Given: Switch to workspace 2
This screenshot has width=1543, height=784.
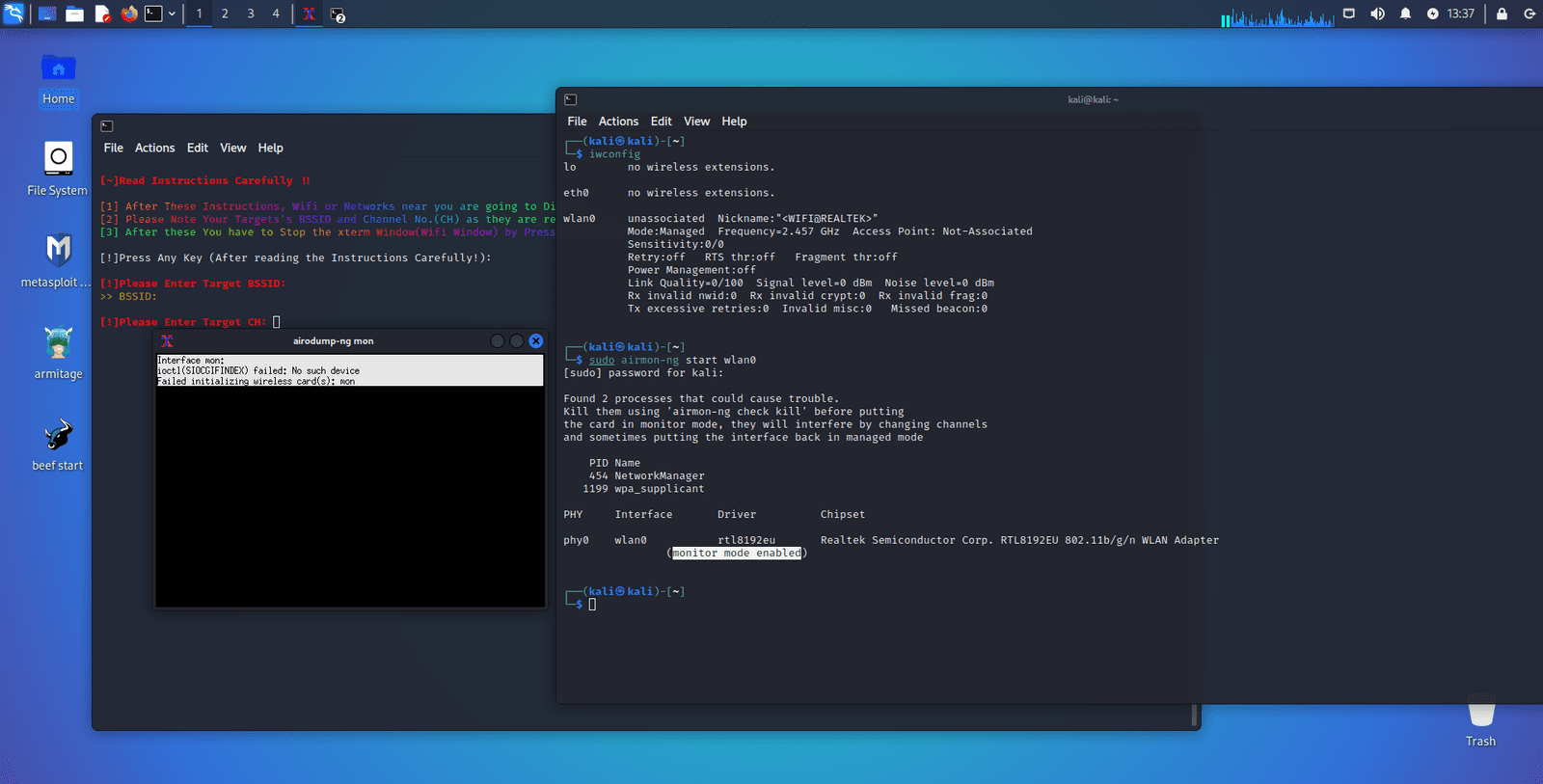Looking at the screenshot, I should click(225, 14).
